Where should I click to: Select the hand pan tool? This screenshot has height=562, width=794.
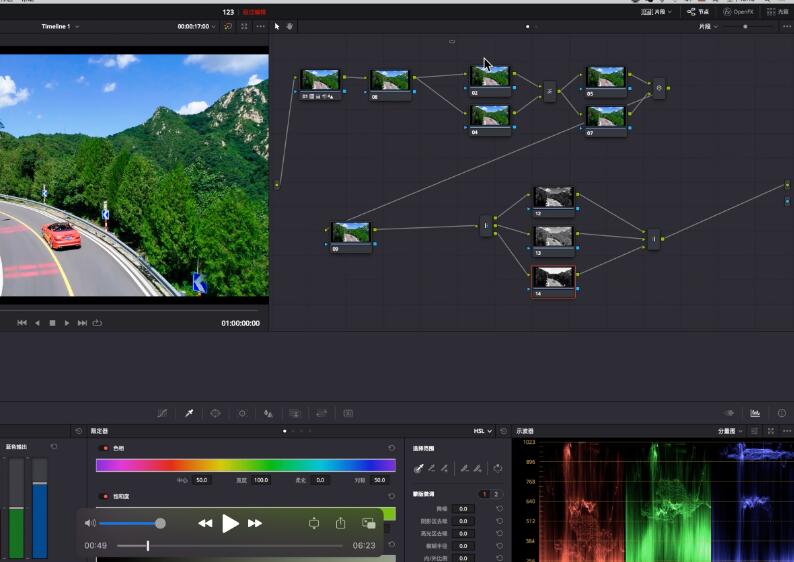coord(290,26)
